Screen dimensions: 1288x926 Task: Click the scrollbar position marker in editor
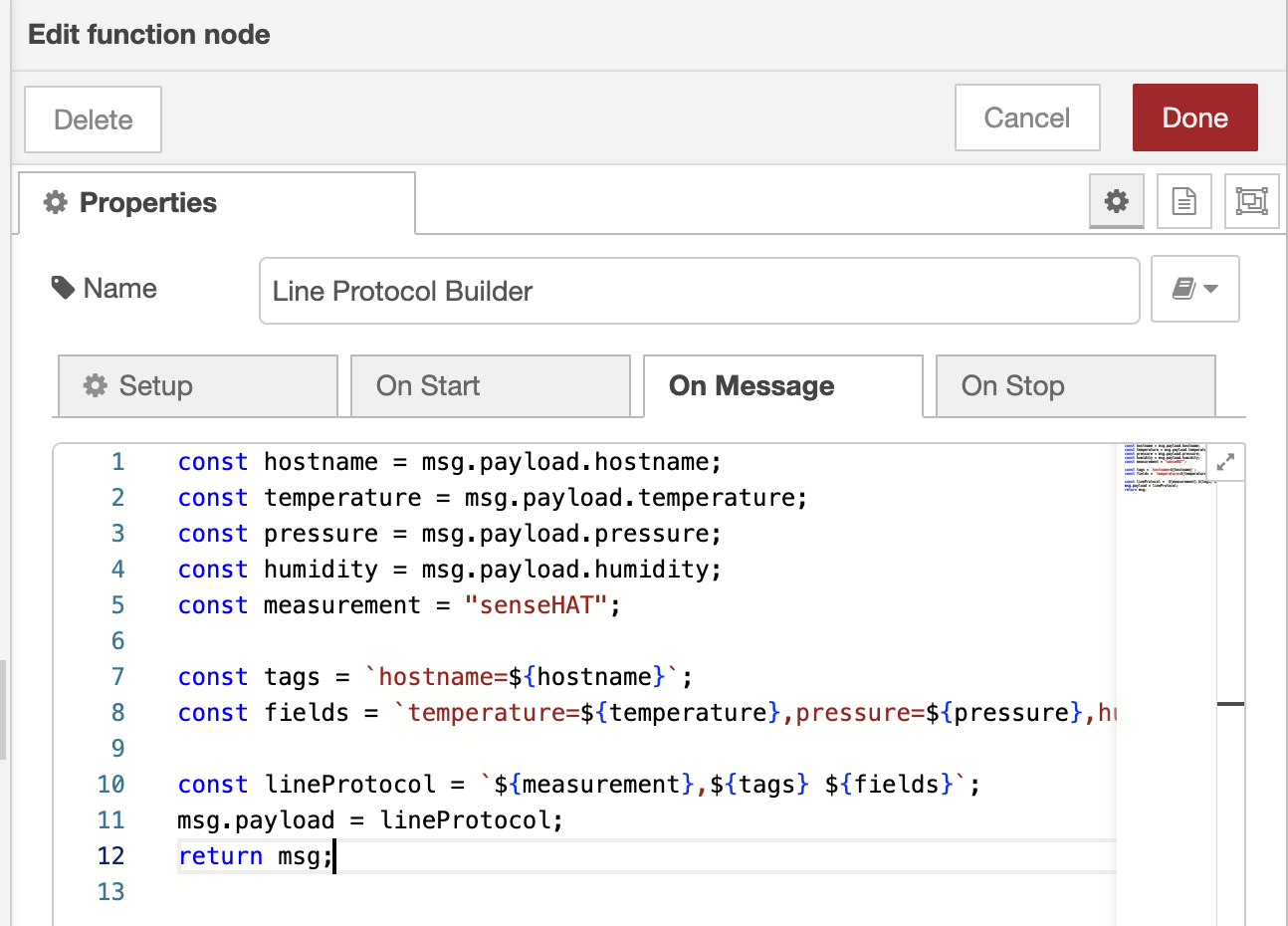(x=1230, y=704)
